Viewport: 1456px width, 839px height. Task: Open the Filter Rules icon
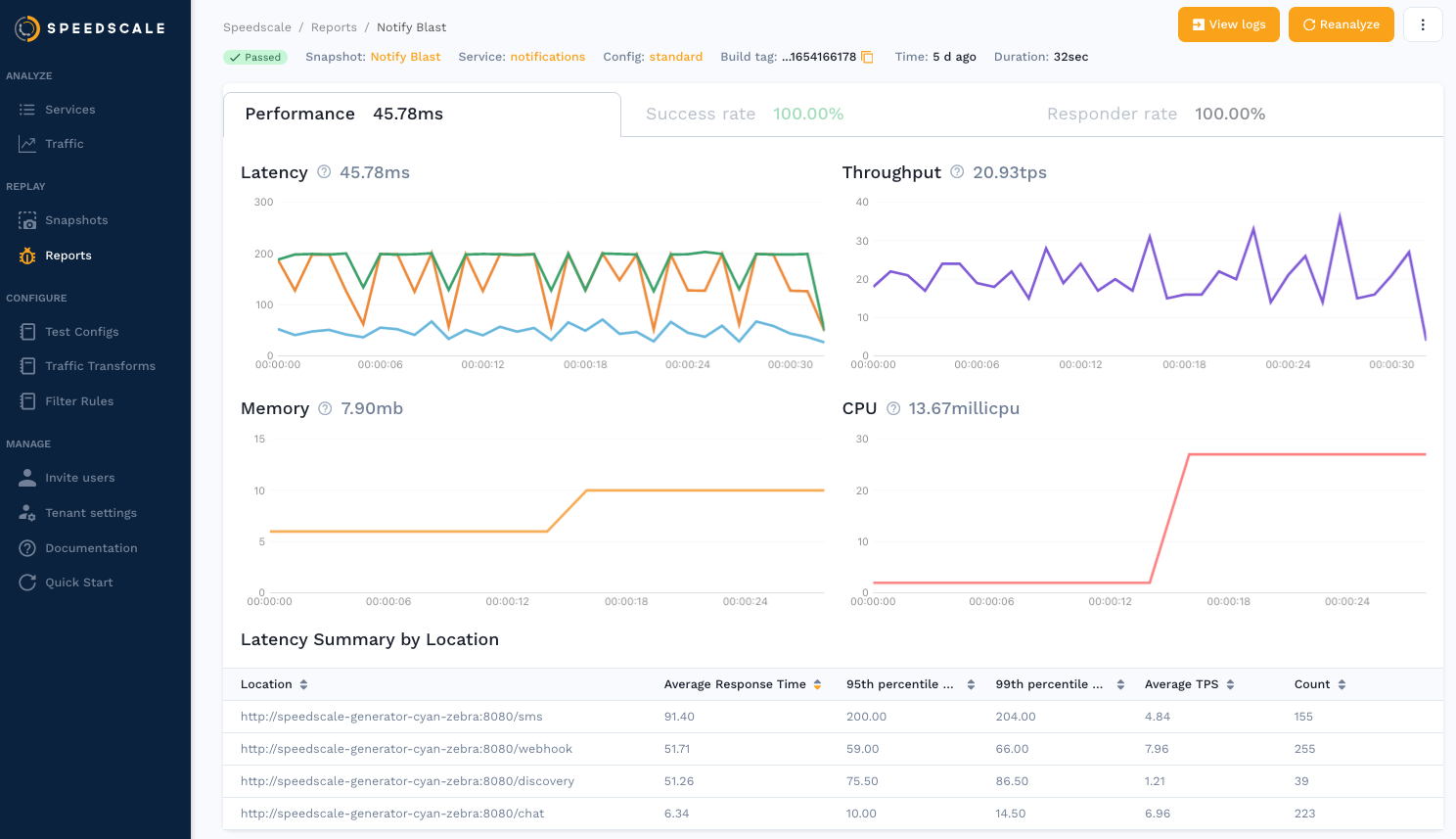(27, 401)
